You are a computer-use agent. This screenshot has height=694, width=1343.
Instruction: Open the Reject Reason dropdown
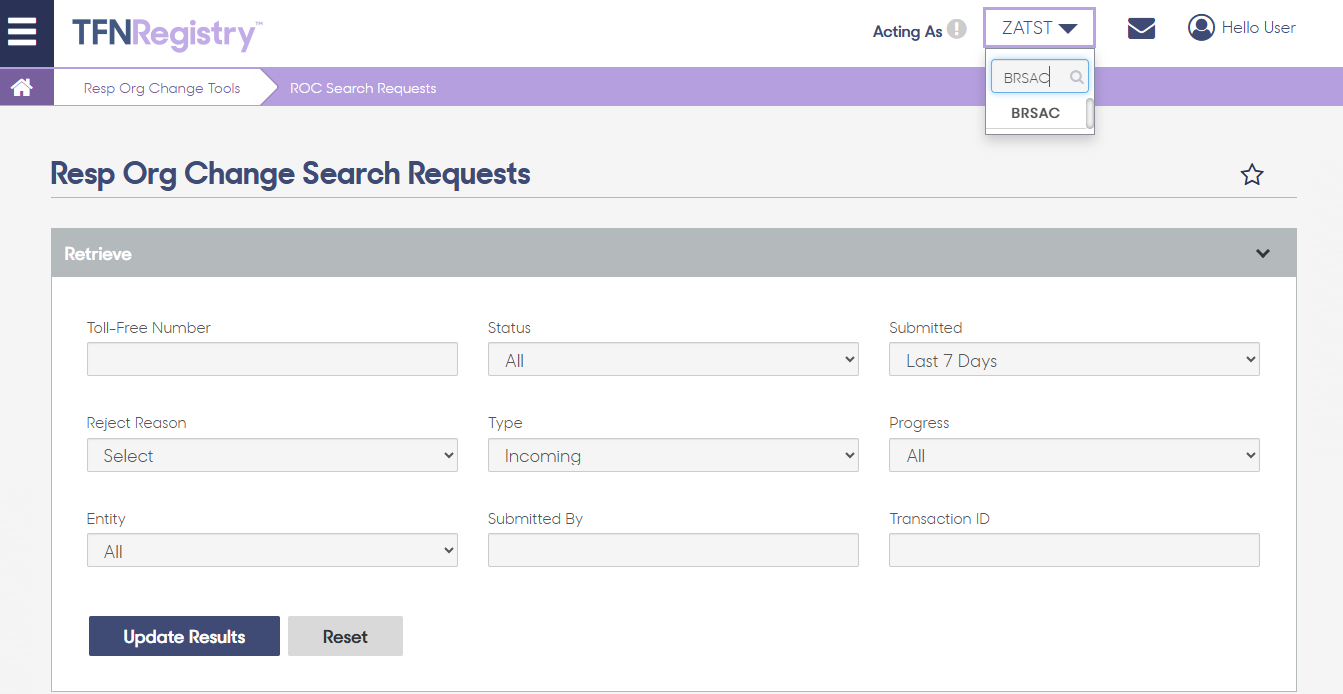click(272, 455)
